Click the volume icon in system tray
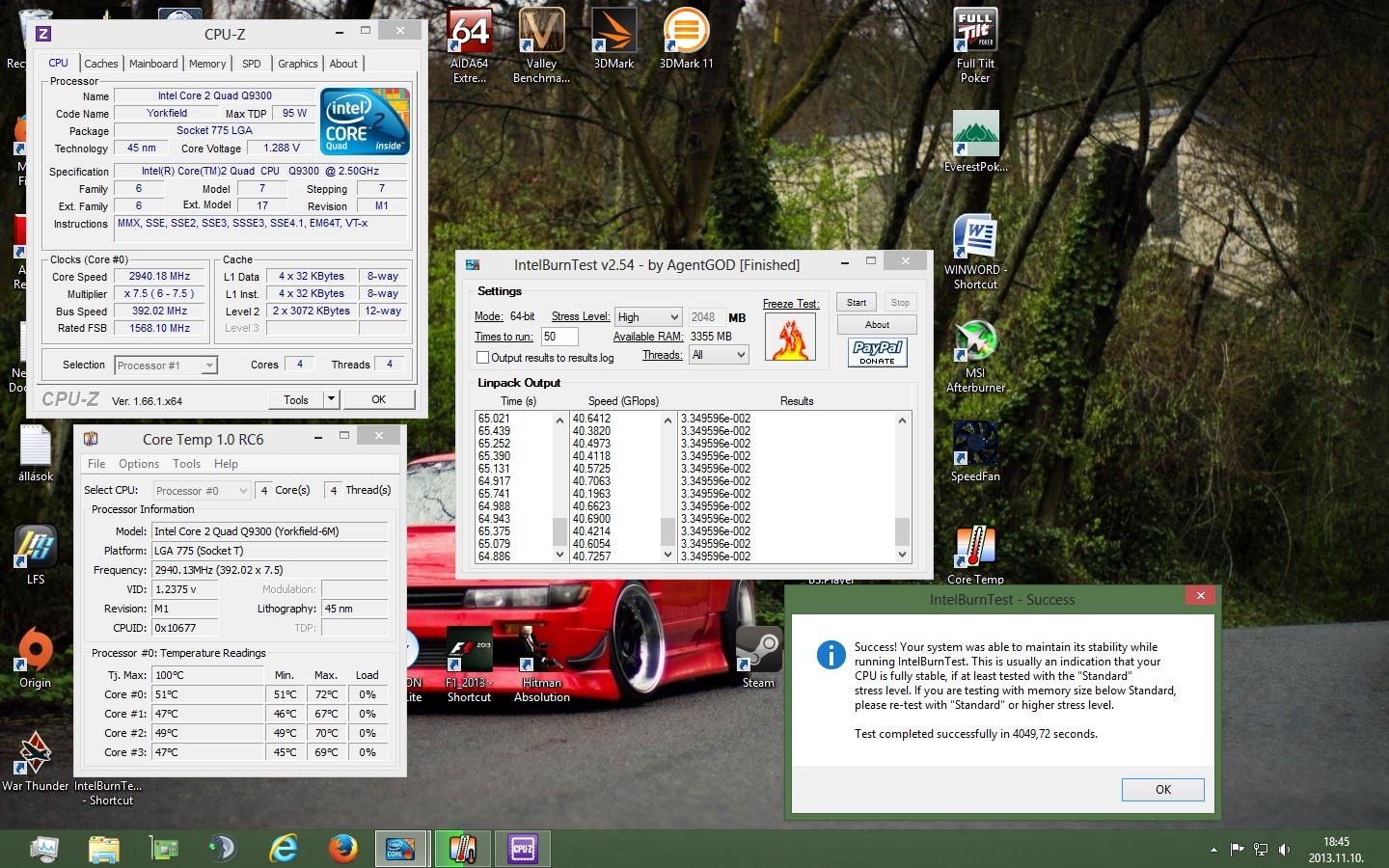 point(1284,850)
